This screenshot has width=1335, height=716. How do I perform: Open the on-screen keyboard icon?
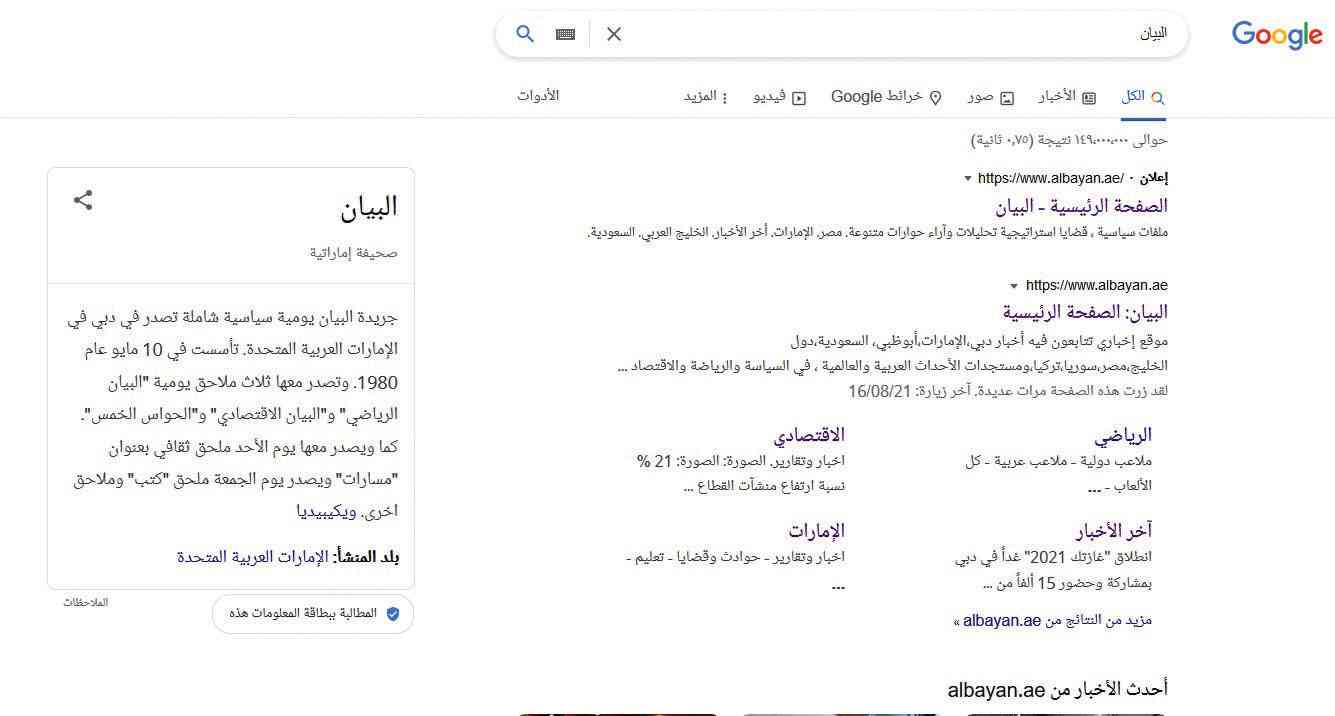(x=565, y=34)
